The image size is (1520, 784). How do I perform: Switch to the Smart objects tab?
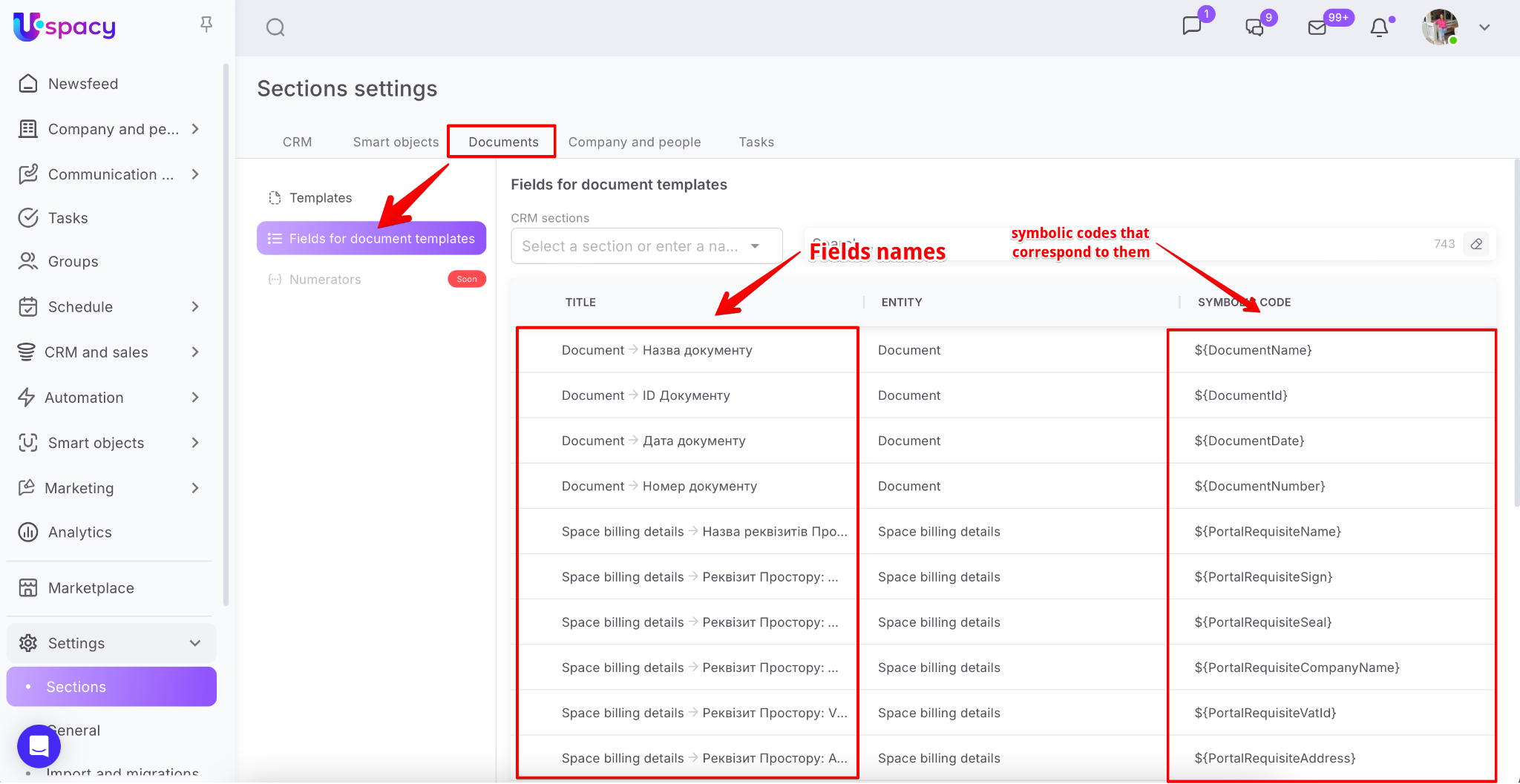coord(396,142)
